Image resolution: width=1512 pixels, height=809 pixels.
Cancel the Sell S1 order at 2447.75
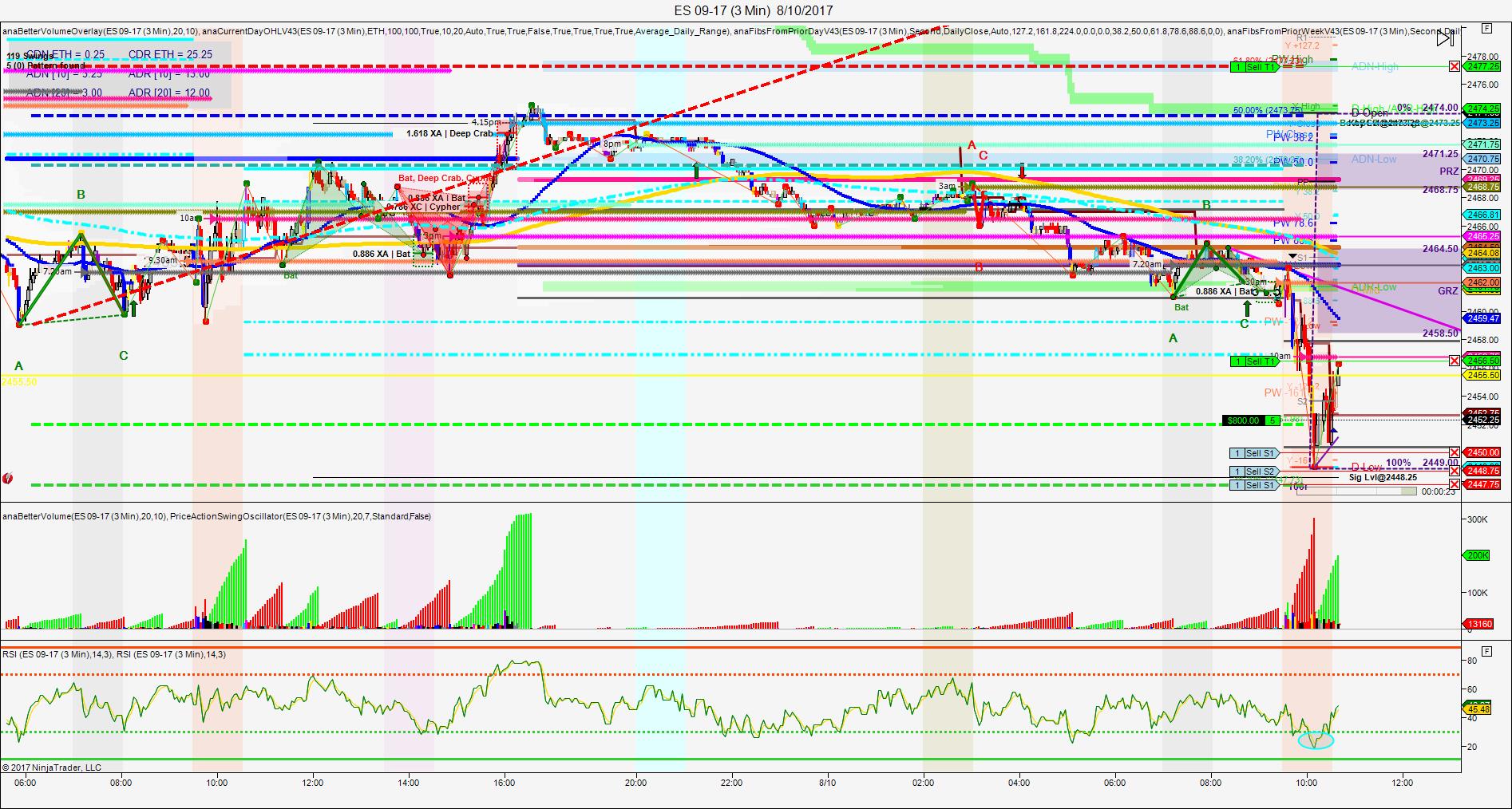click(1455, 484)
